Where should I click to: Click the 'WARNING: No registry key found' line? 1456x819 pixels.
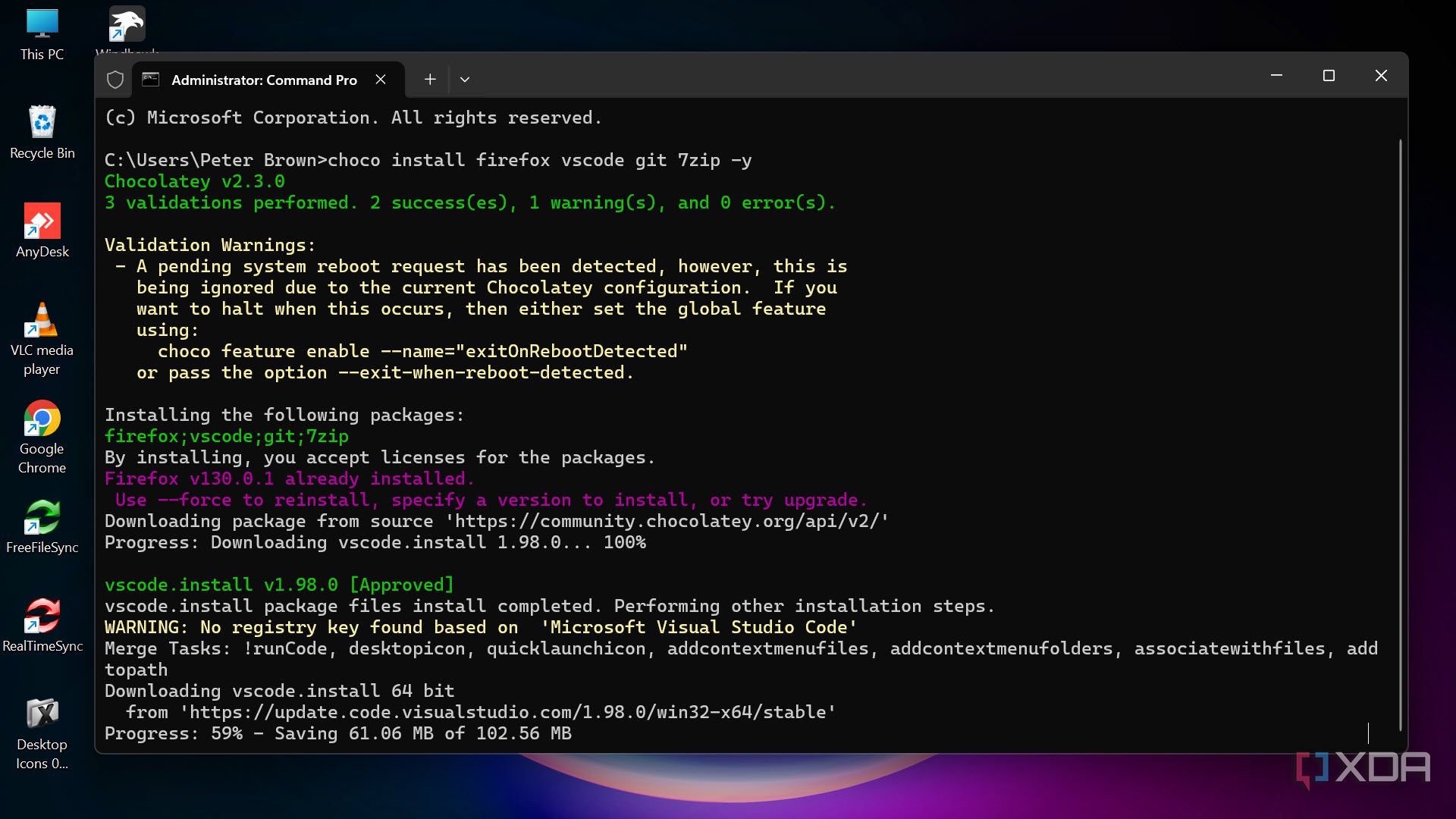click(x=481, y=628)
